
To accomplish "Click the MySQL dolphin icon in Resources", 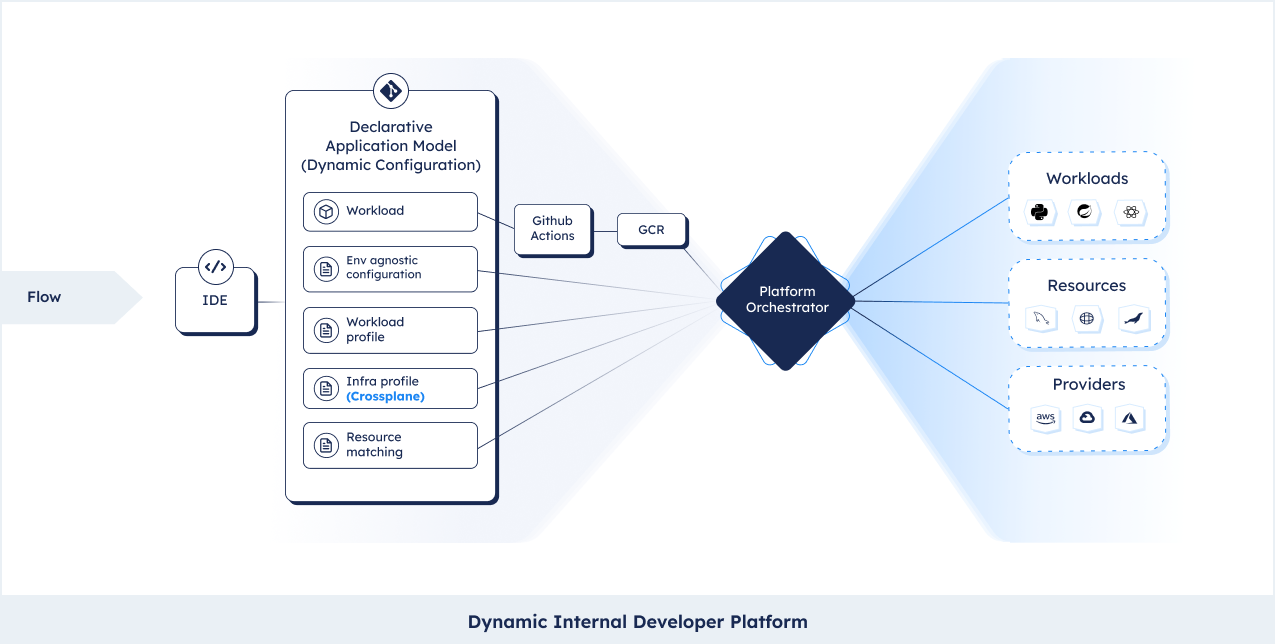I will coord(1040,319).
